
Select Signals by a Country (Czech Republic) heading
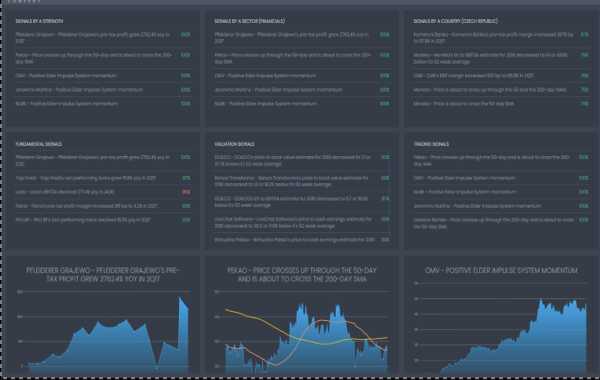(x=455, y=21)
